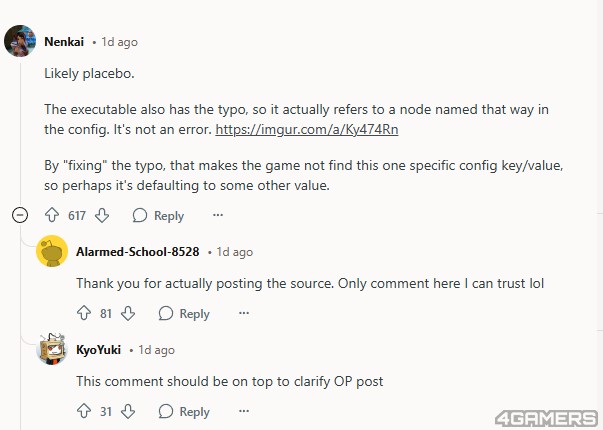Open more options on Nenkai's comment

pyautogui.click(x=218, y=215)
